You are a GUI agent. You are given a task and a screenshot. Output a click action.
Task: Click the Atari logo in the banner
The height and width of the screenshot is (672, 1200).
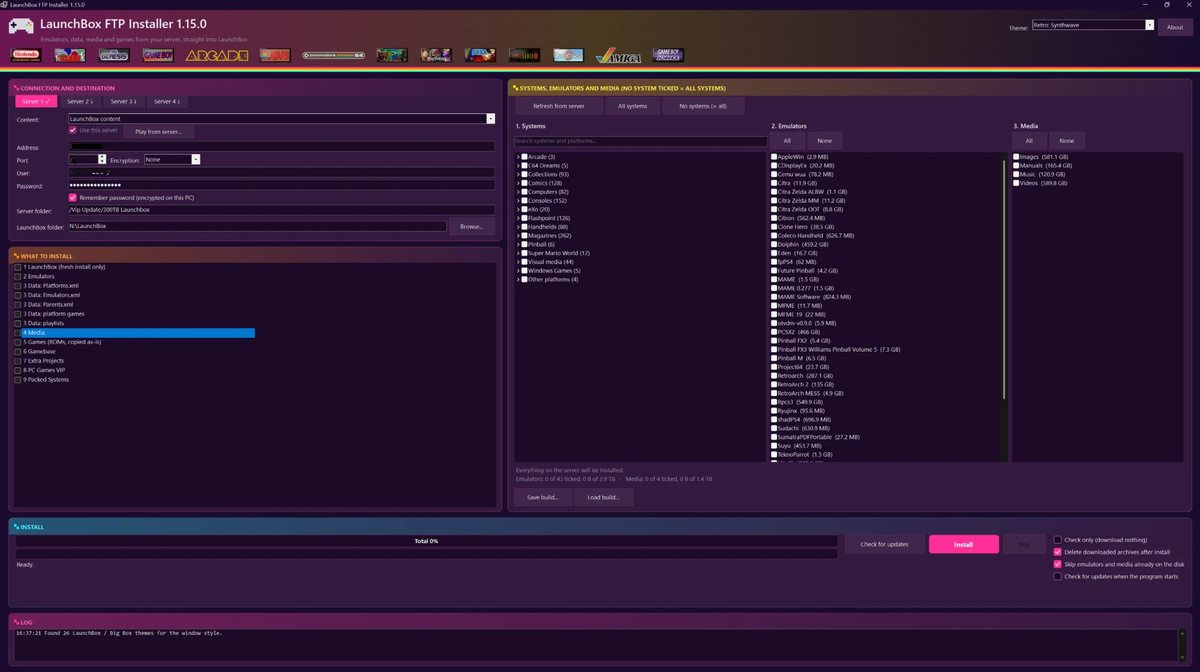point(275,55)
